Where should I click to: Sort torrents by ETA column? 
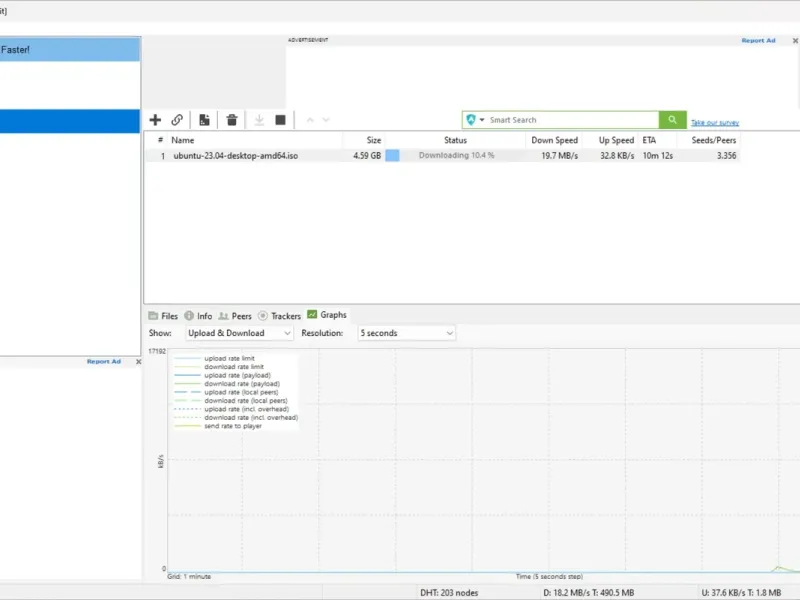click(x=649, y=140)
